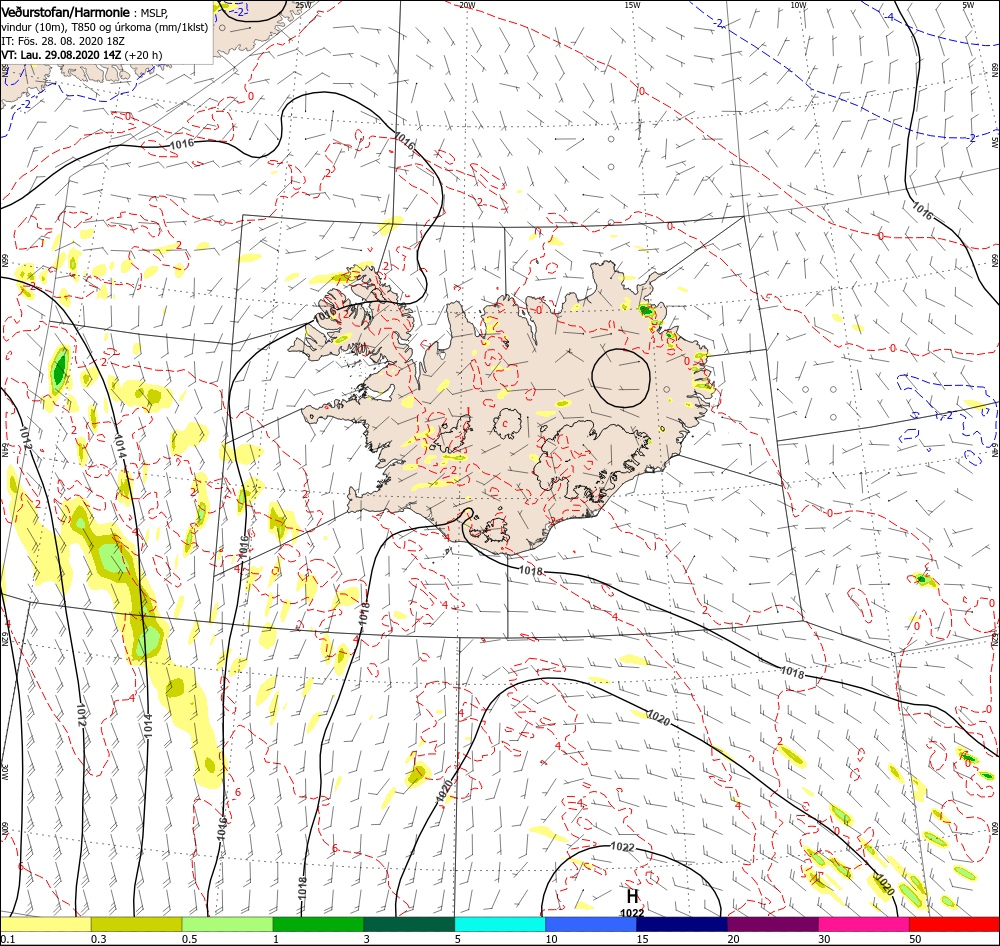The width and height of the screenshot is (1000, 946).
Task: Click the Veðurstofan/Harmonie title text
Action: pyautogui.click(x=65, y=12)
